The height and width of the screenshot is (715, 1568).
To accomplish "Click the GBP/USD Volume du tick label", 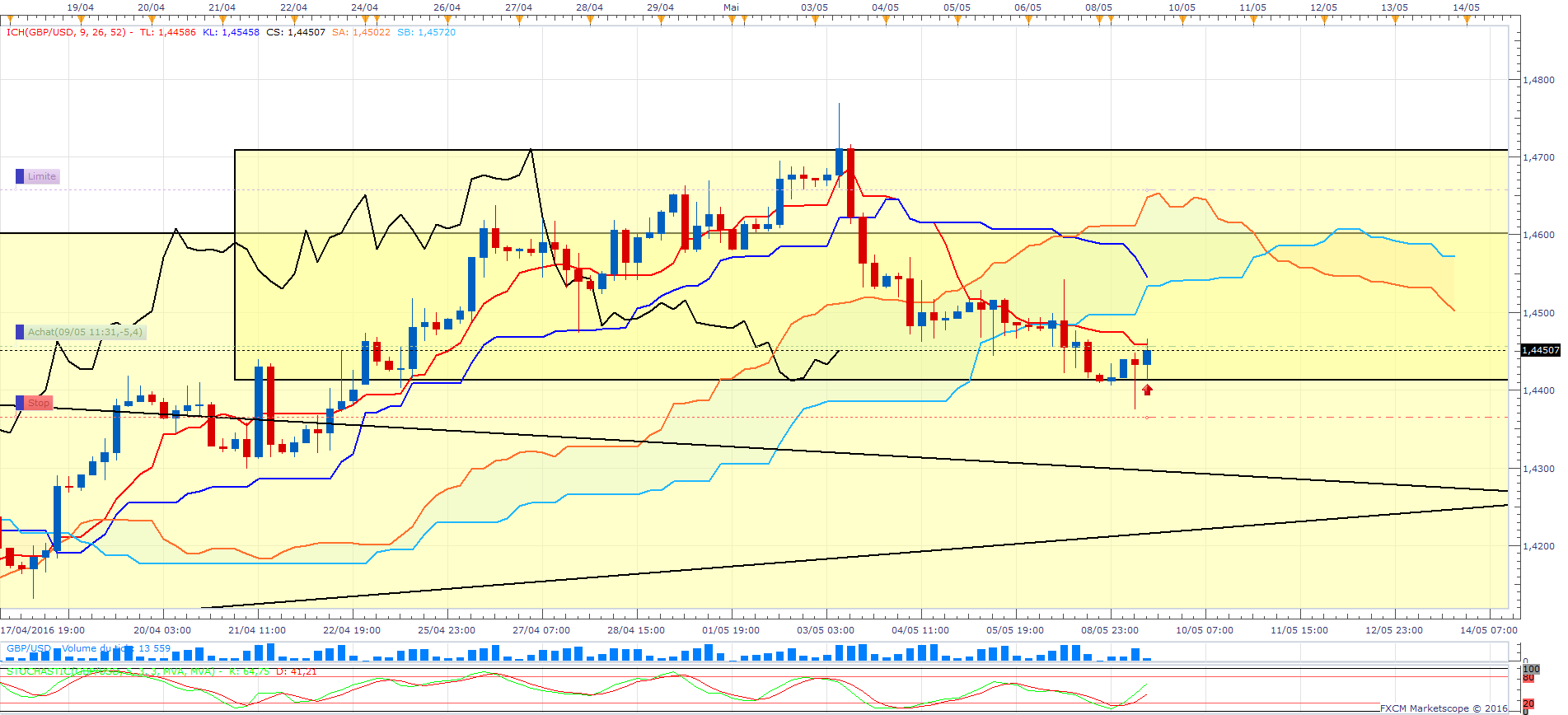I will click(x=89, y=648).
